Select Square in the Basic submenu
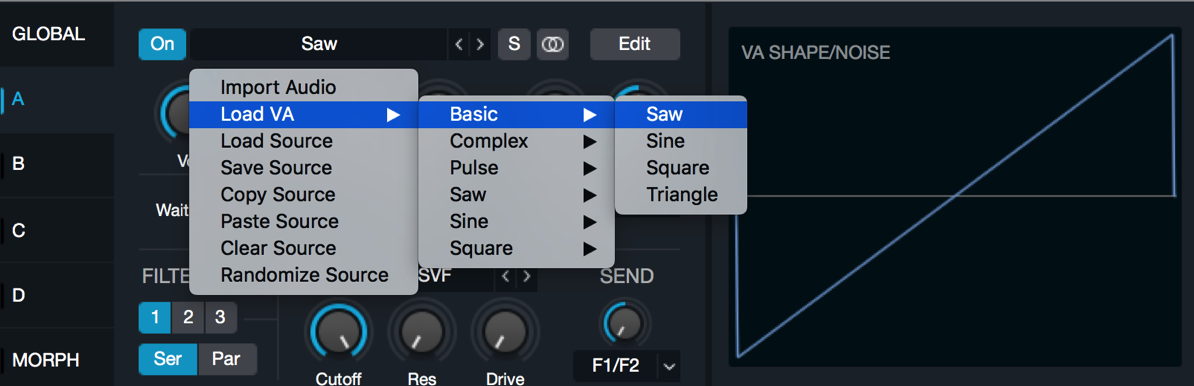This screenshot has width=1194, height=386. pos(681,167)
